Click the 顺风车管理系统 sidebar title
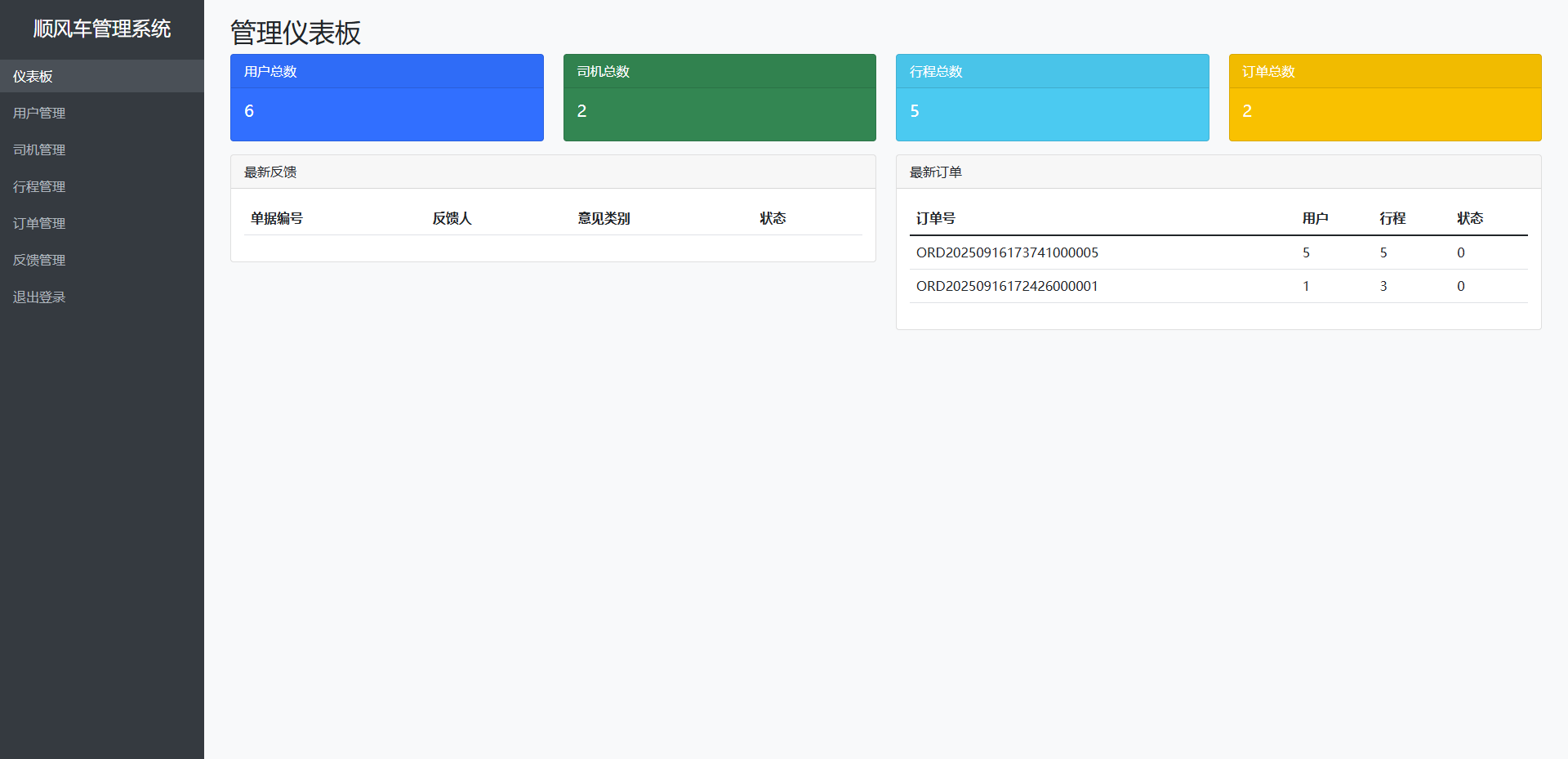The height and width of the screenshot is (759, 1568). (x=102, y=29)
